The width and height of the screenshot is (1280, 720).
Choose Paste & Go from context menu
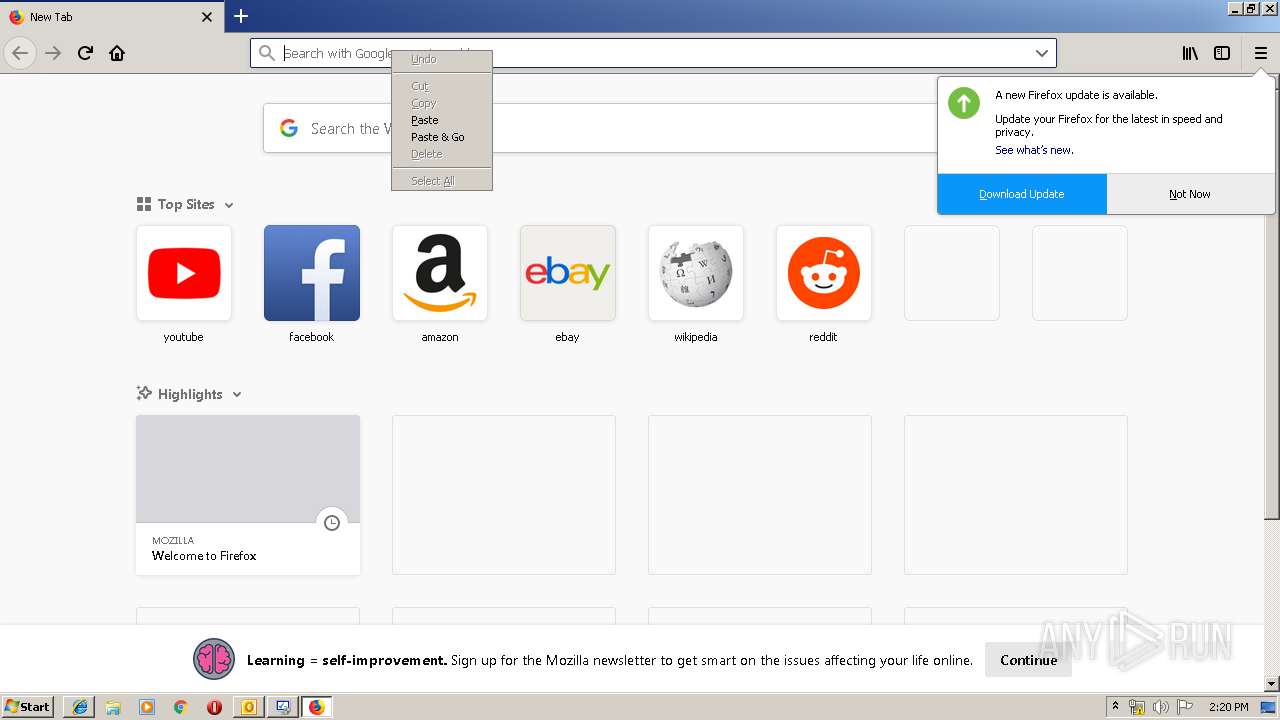pyautogui.click(x=442, y=137)
